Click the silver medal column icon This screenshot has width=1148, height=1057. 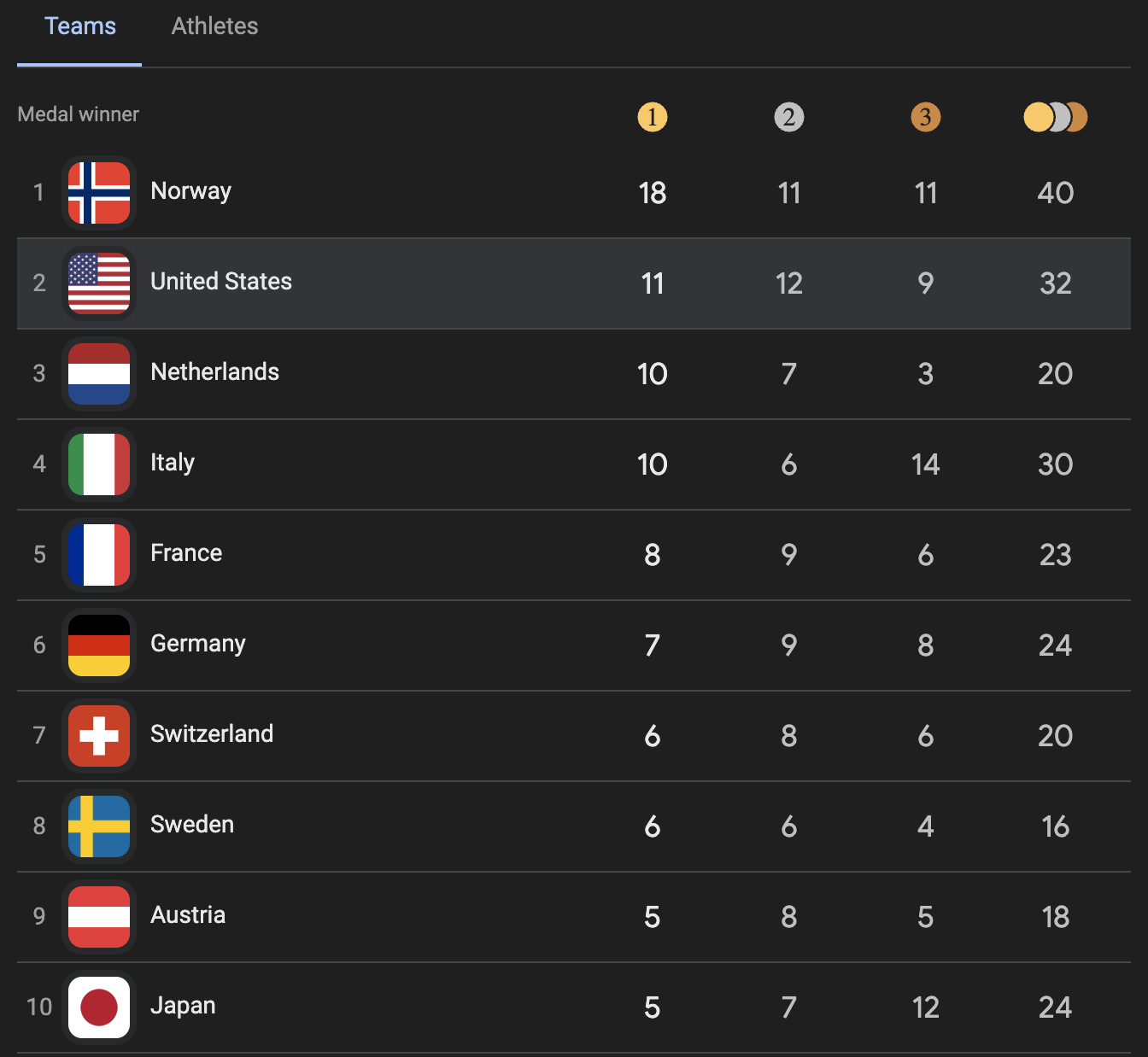click(788, 117)
